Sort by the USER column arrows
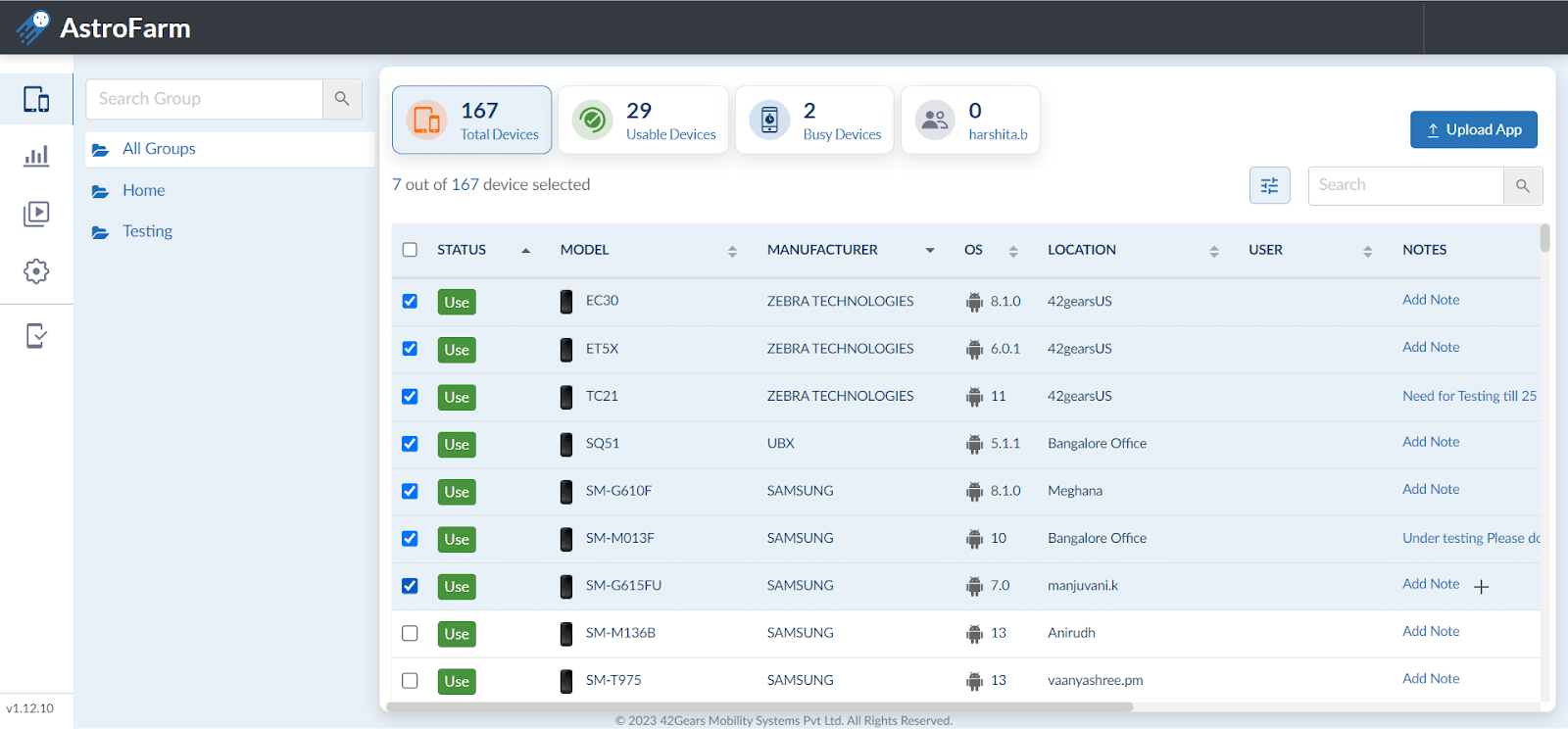 (1367, 252)
